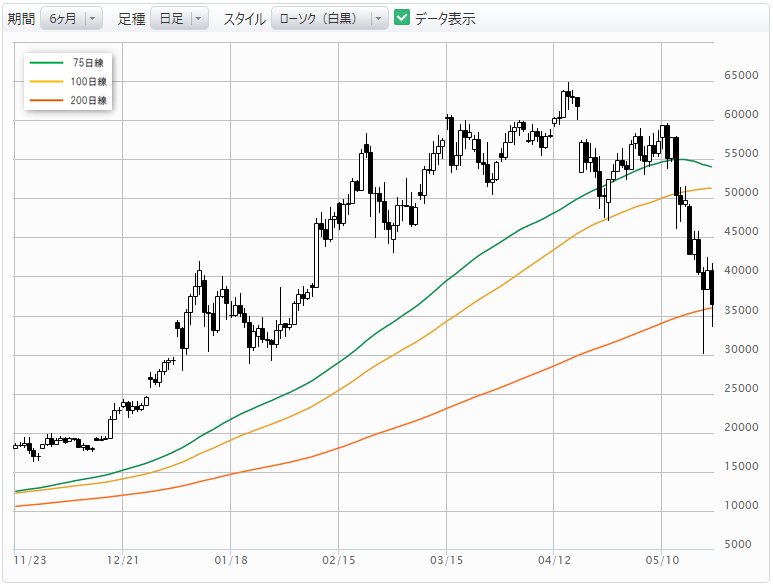Click the データ表示 label text
Screen dimensions: 773x586
coord(445,19)
